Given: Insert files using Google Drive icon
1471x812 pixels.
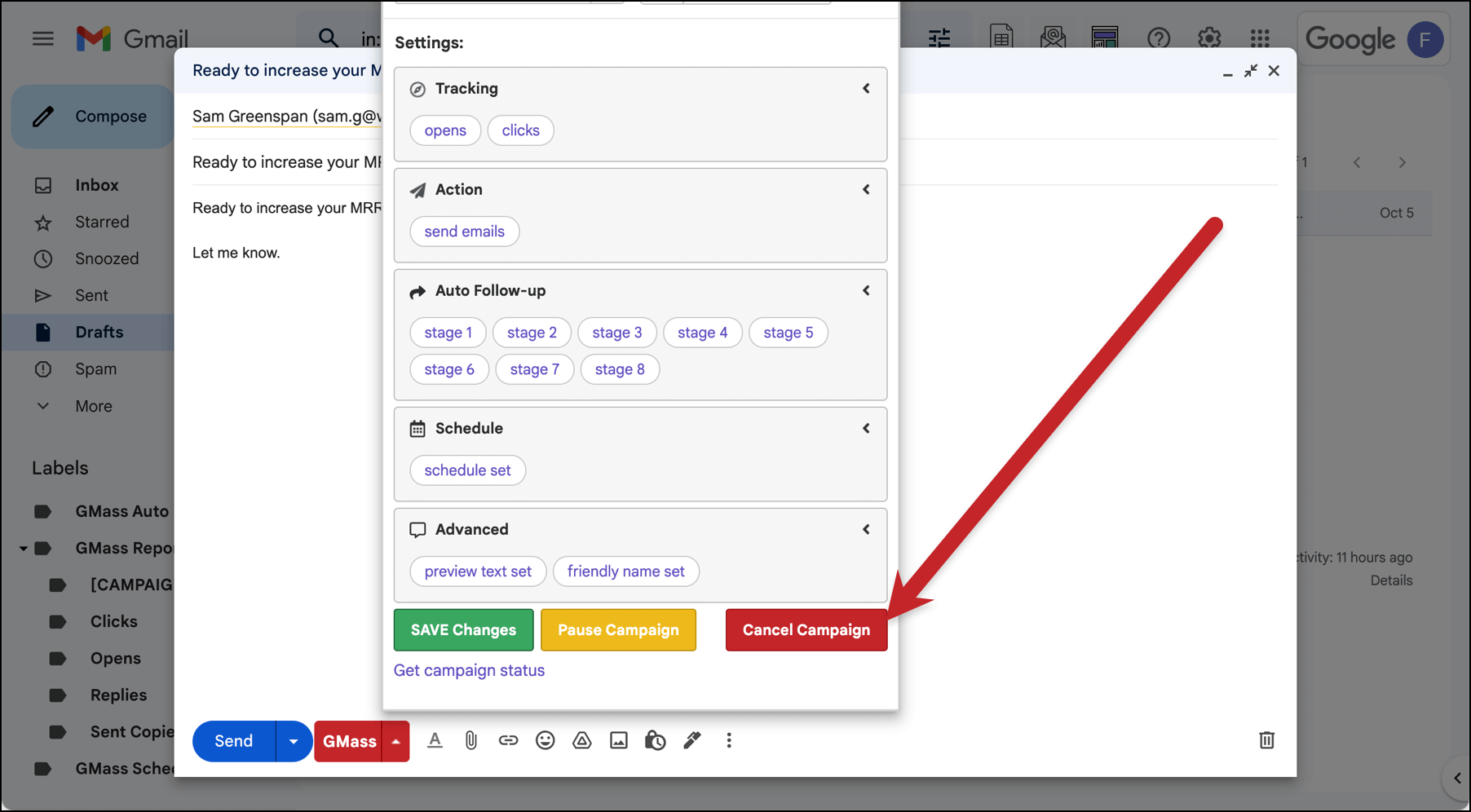Looking at the screenshot, I should coord(581,740).
